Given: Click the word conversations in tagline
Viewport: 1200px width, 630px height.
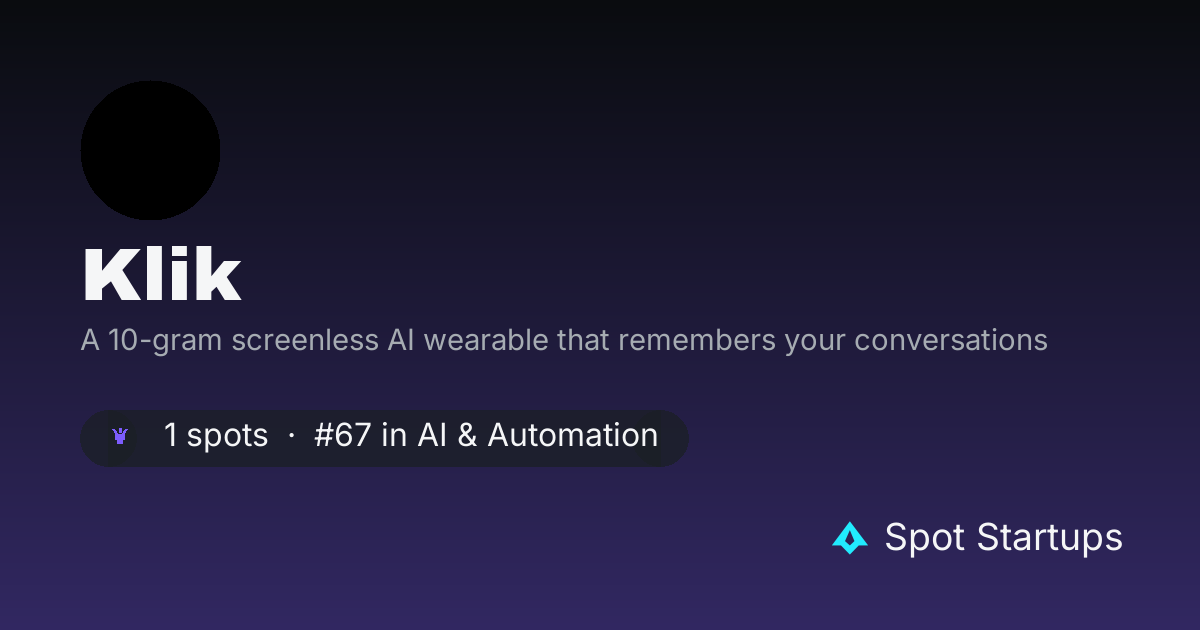Looking at the screenshot, I should (x=951, y=340).
